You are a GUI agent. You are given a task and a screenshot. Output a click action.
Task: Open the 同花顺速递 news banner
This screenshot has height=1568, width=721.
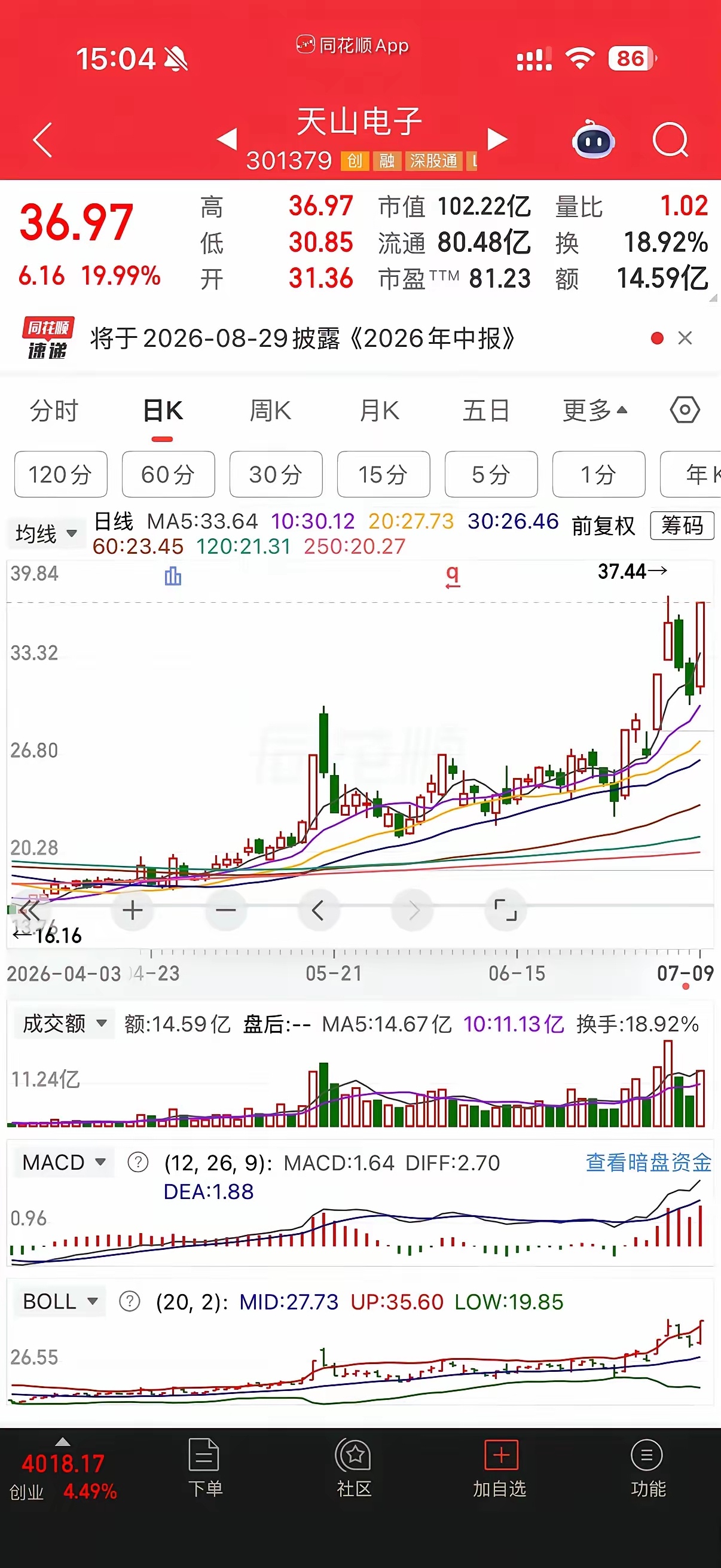click(x=360, y=338)
